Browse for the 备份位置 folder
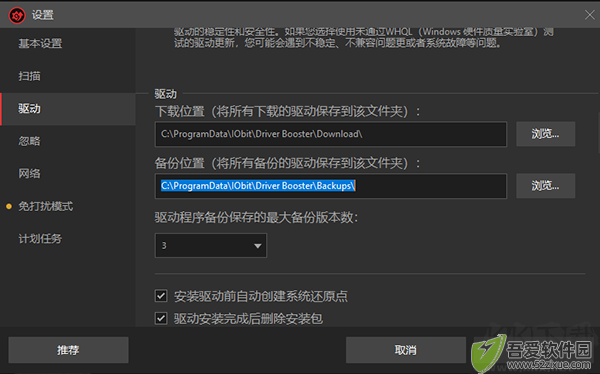 click(545, 186)
